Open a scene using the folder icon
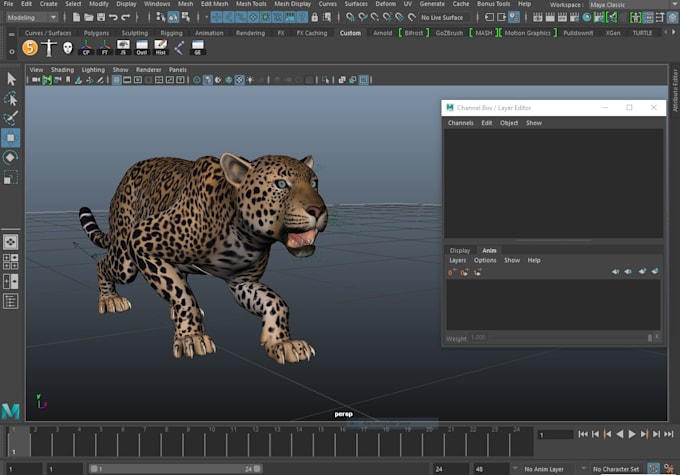The height and width of the screenshot is (475, 680). pyautogui.click(x=89, y=17)
